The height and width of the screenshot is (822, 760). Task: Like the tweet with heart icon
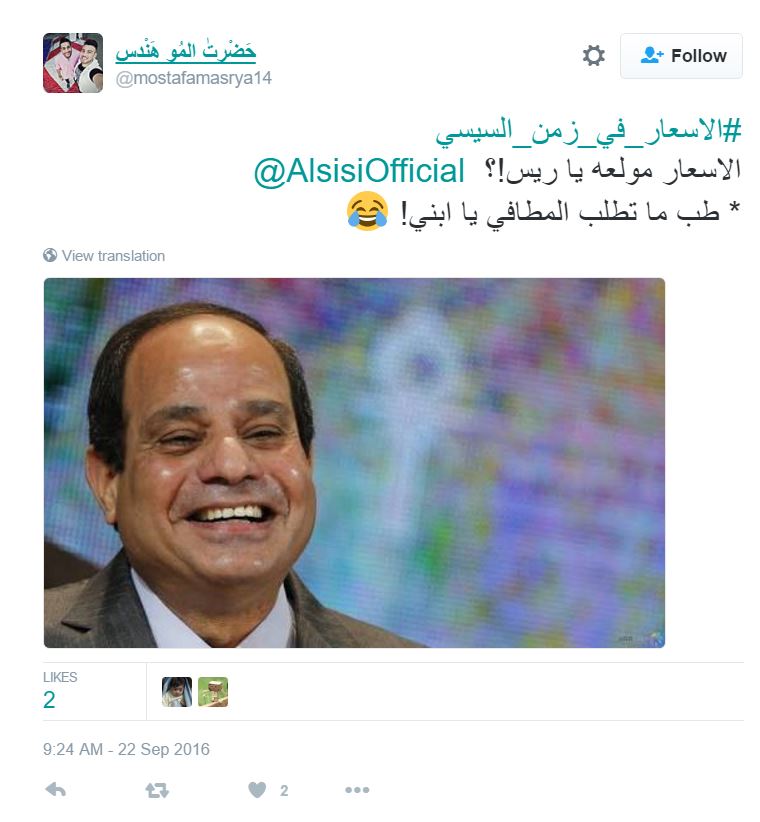click(257, 789)
